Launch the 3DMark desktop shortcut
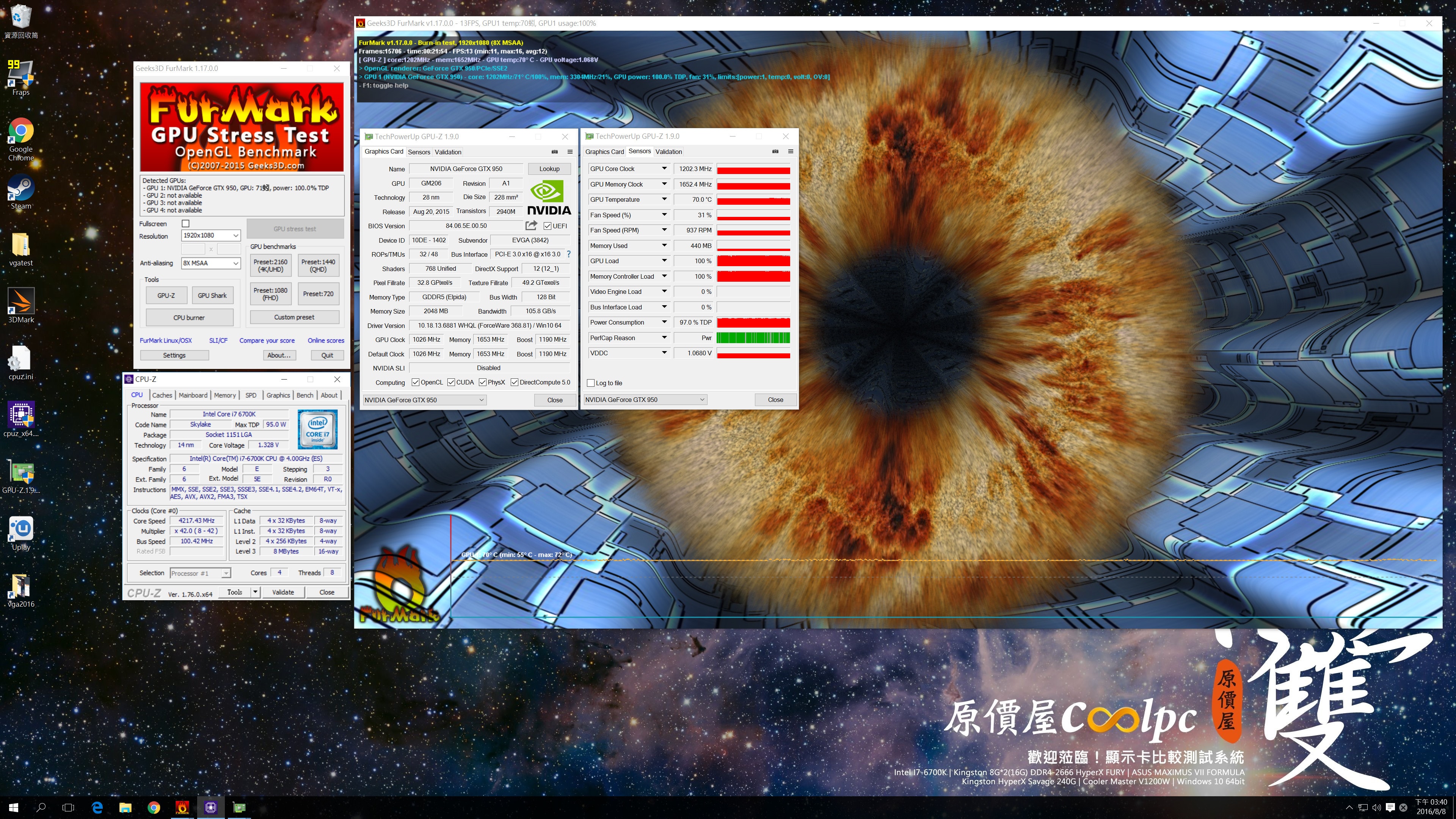Image resolution: width=1456 pixels, height=819 pixels. click(21, 306)
